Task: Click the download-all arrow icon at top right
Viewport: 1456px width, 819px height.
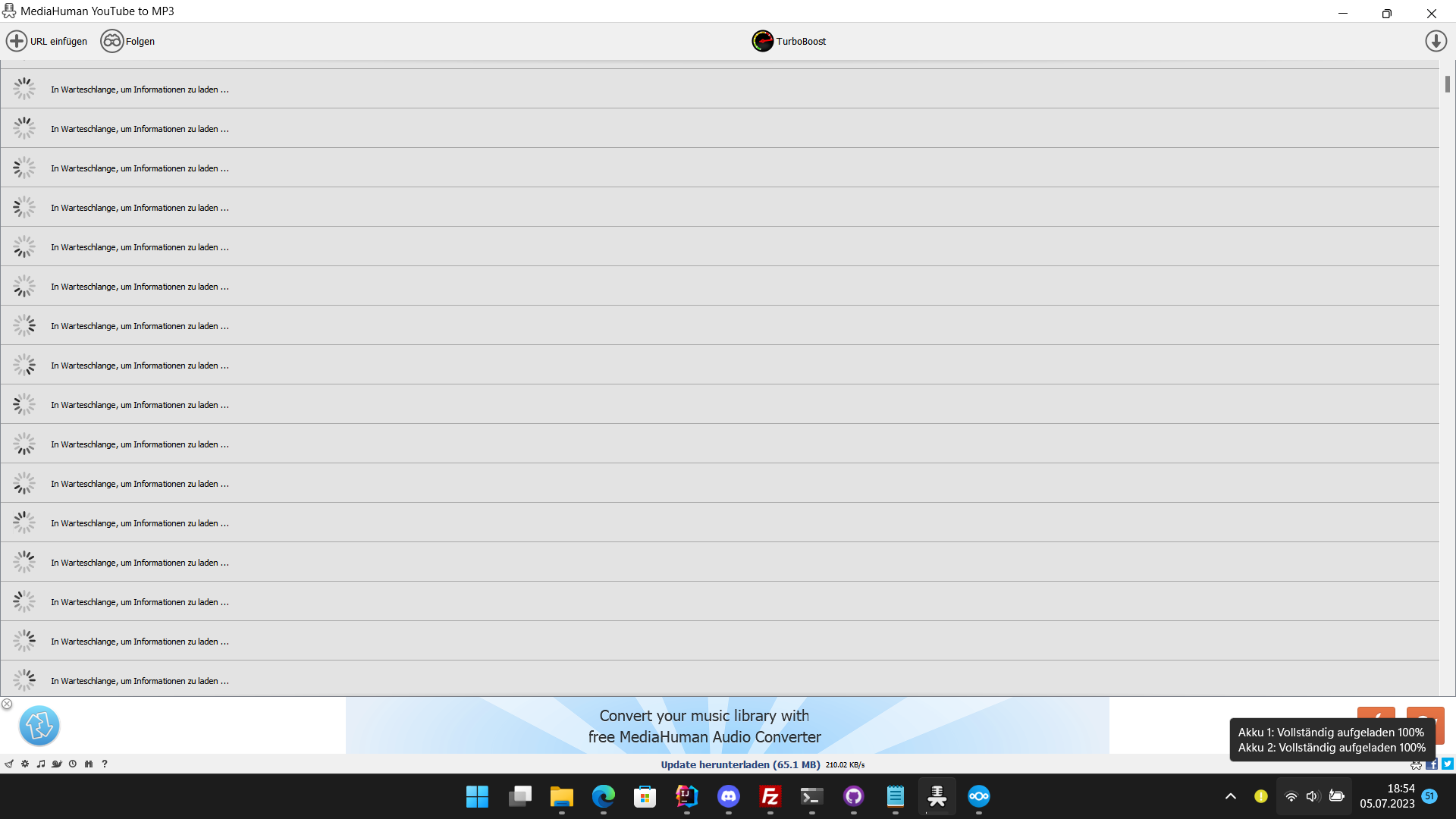Action: click(1436, 41)
